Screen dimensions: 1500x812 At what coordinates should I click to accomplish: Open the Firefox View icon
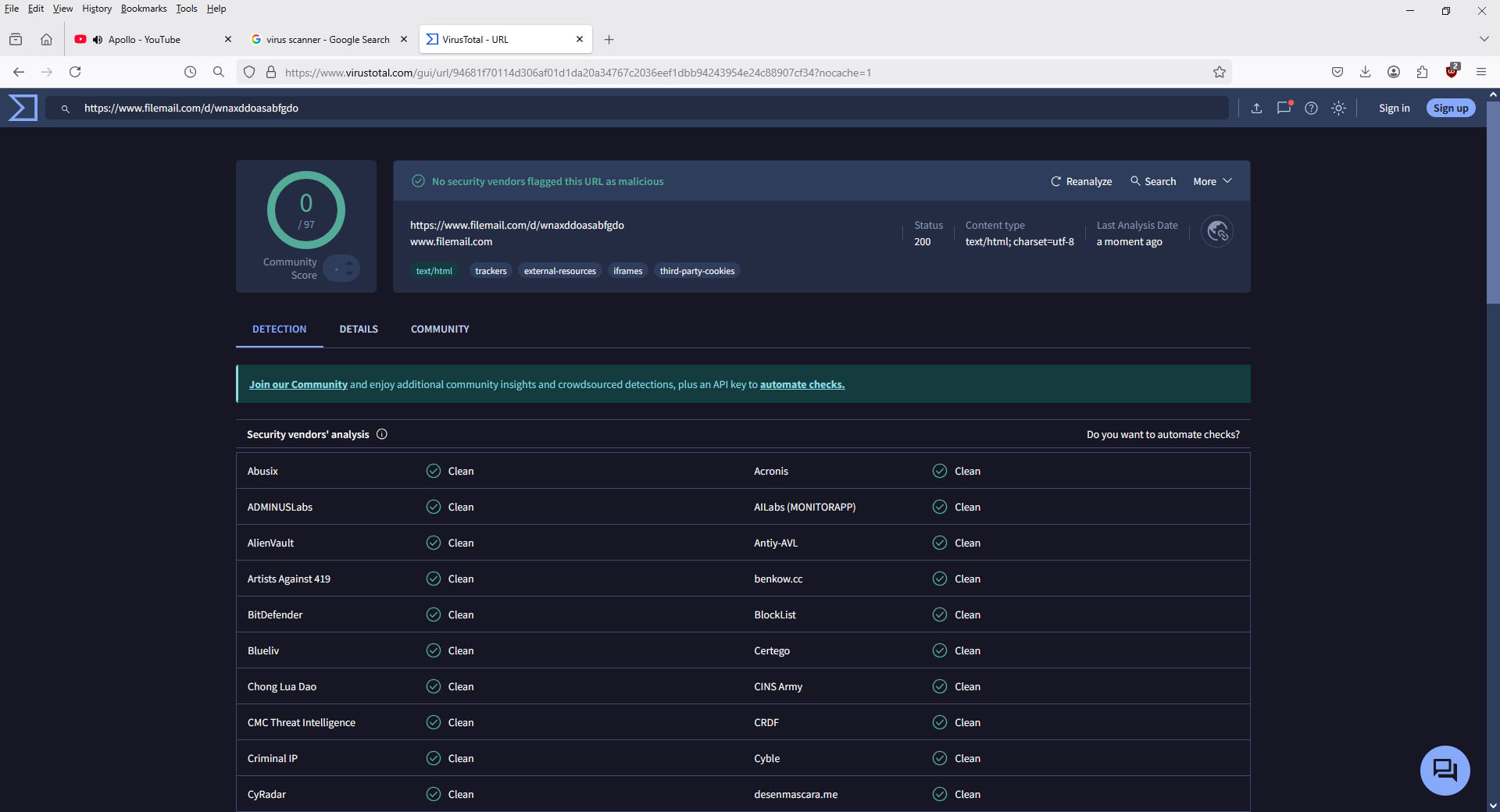(16, 39)
